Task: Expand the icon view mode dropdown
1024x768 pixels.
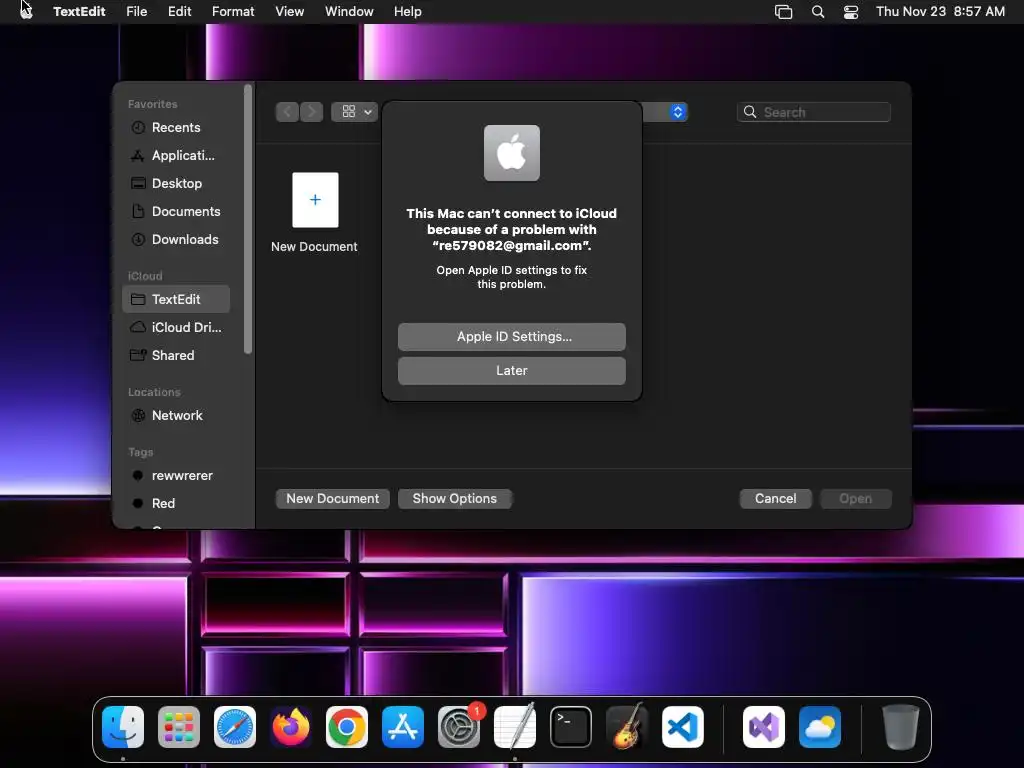Action: pos(355,112)
